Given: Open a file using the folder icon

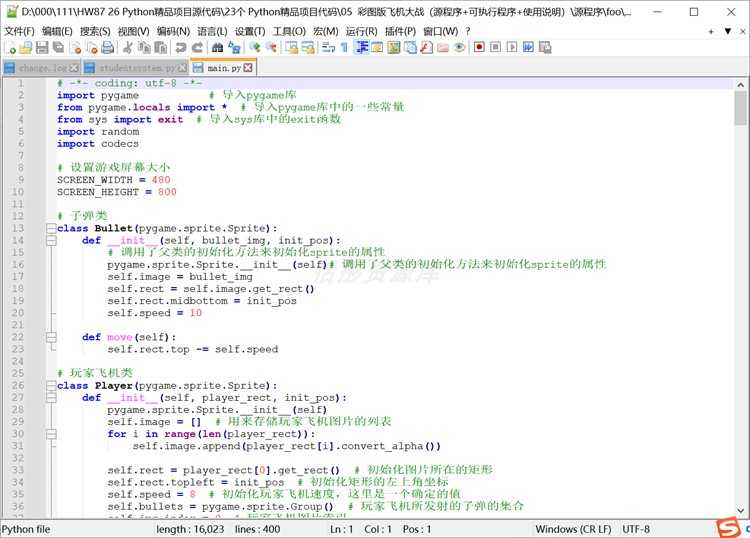Looking at the screenshot, I should (26, 47).
